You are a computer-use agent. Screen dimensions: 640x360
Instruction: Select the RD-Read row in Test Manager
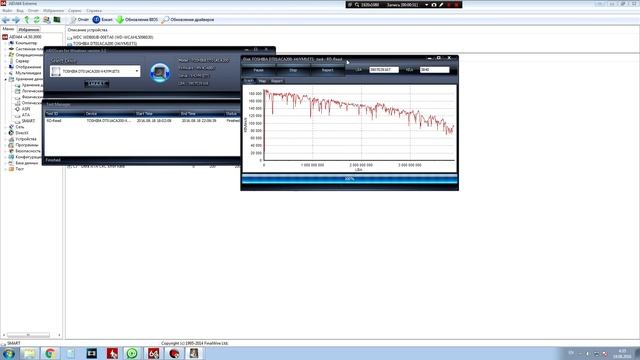[x=142, y=121]
